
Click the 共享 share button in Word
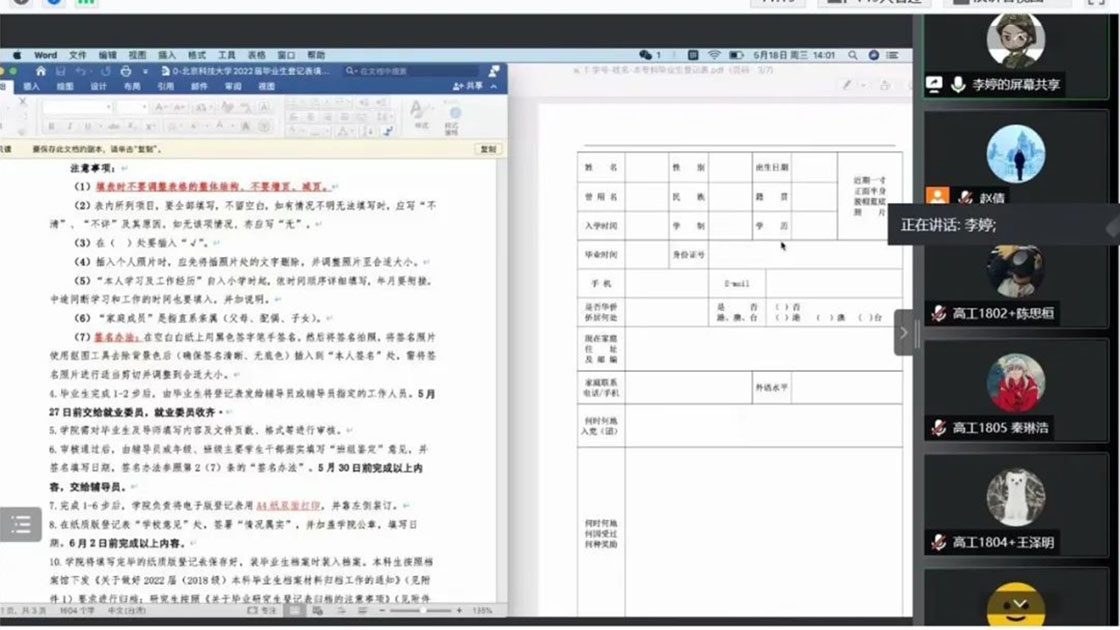(469, 86)
